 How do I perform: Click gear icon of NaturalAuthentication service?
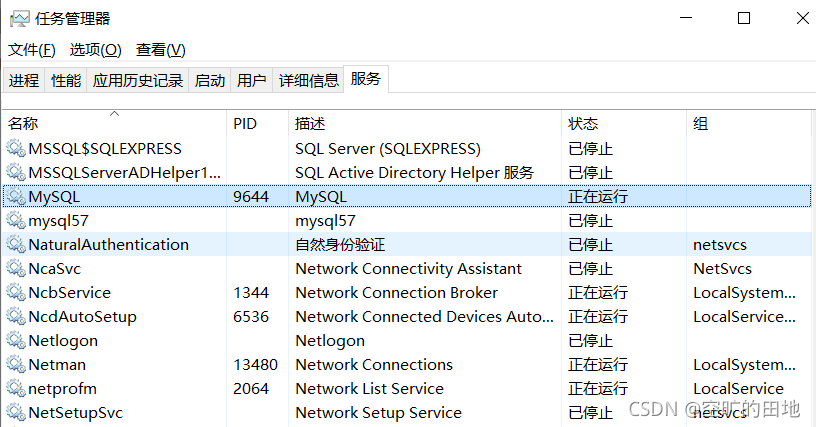coord(16,244)
